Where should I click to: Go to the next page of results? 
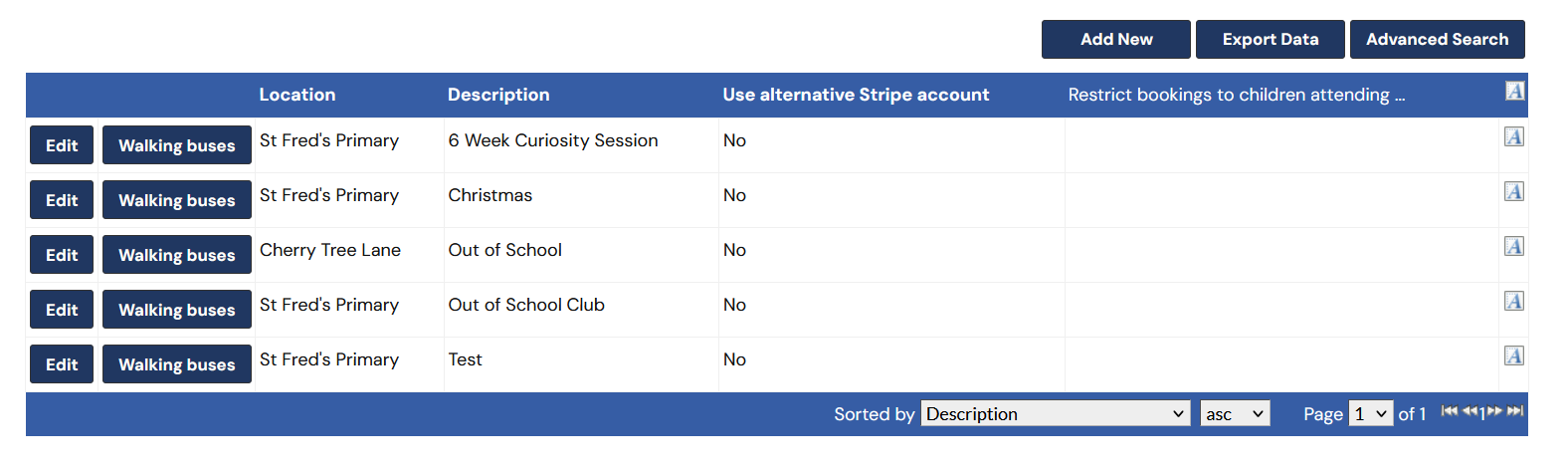tap(1494, 411)
